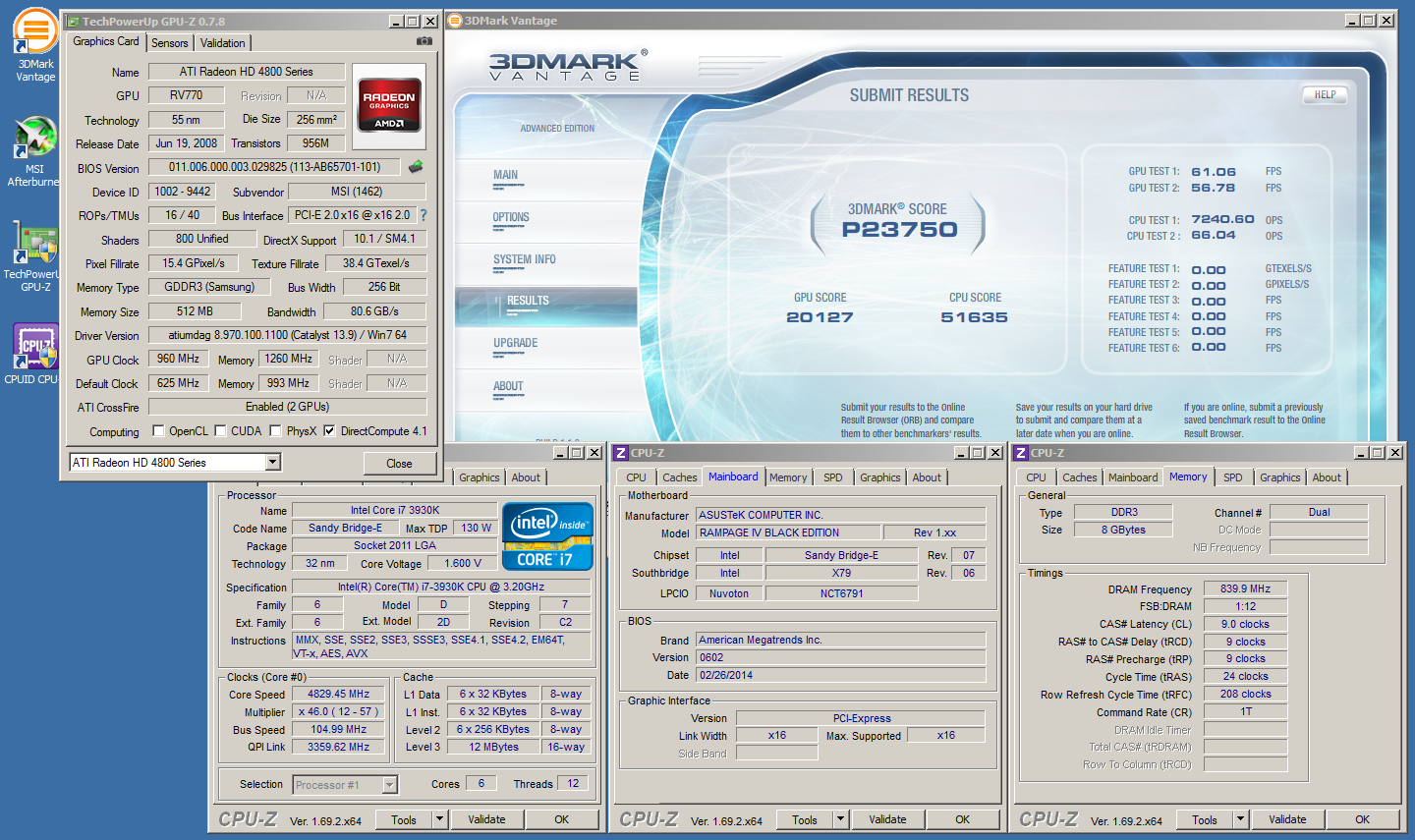Image resolution: width=1415 pixels, height=840 pixels.
Task: Click the GPU-Z screenshot camera icon
Action: [424, 41]
